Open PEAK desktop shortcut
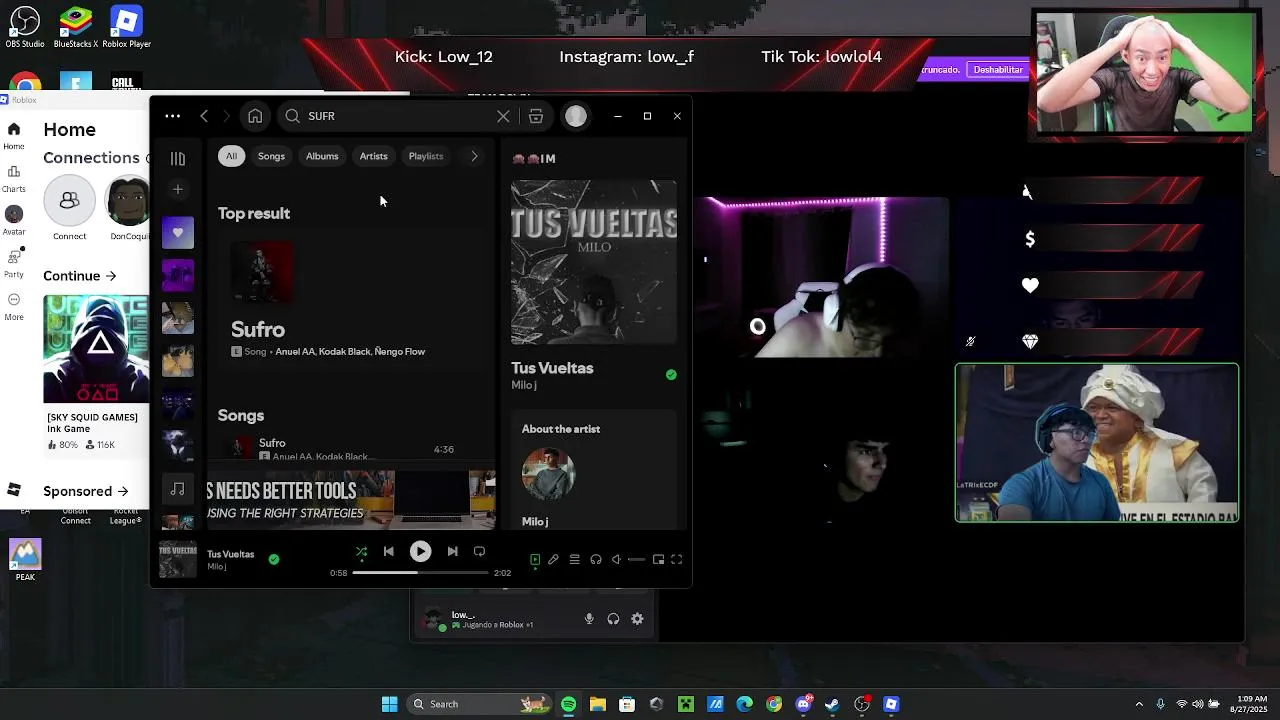The width and height of the screenshot is (1280, 720). coord(25,560)
